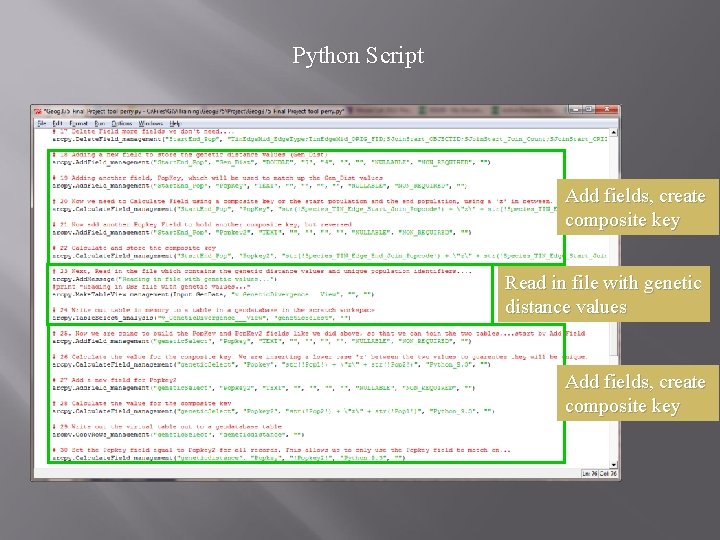Open the File menu in IDLE
This screenshot has width=720, height=540.
pyautogui.click(x=42, y=124)
